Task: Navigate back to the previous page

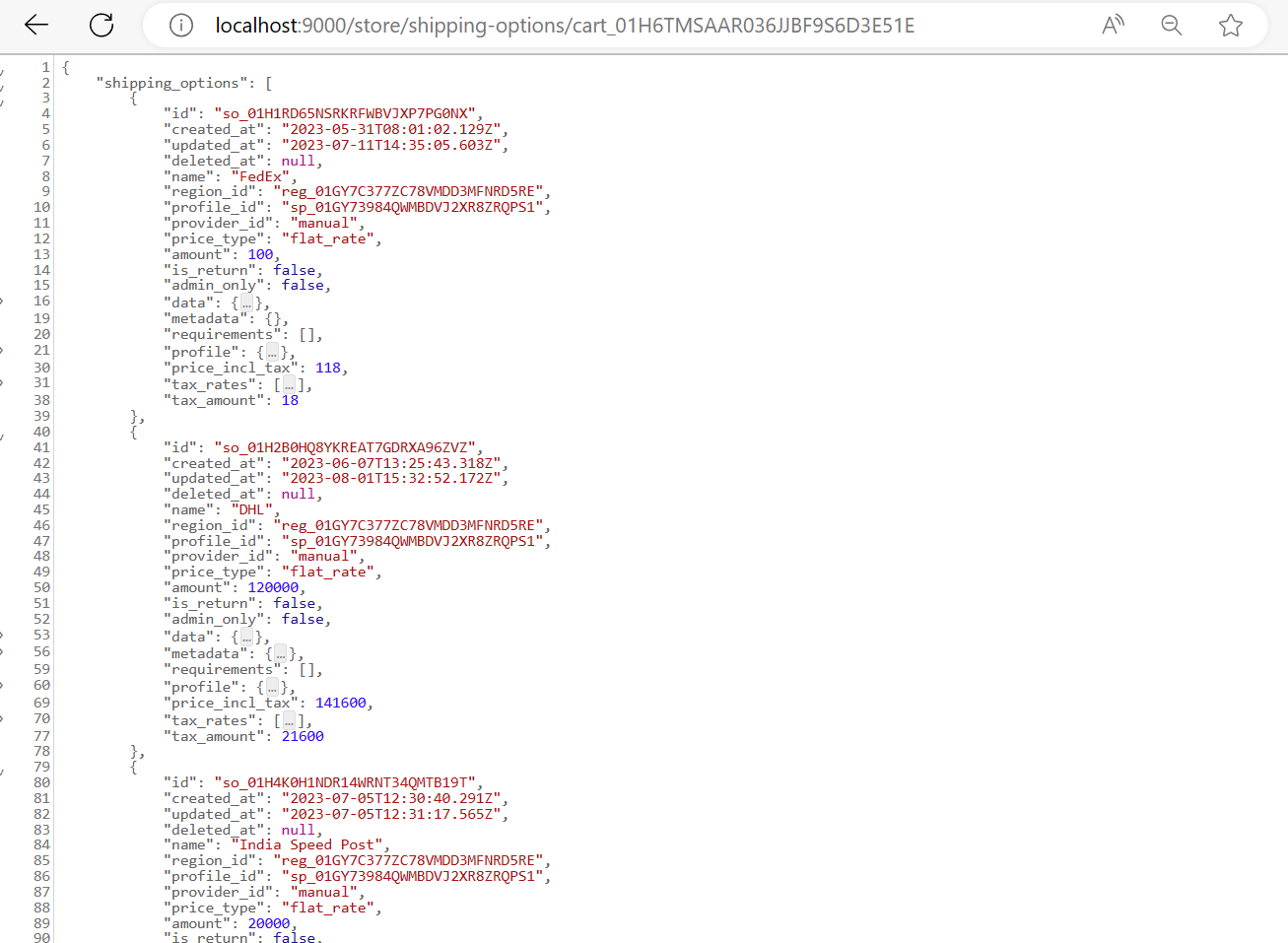Action: coord(35,25)
